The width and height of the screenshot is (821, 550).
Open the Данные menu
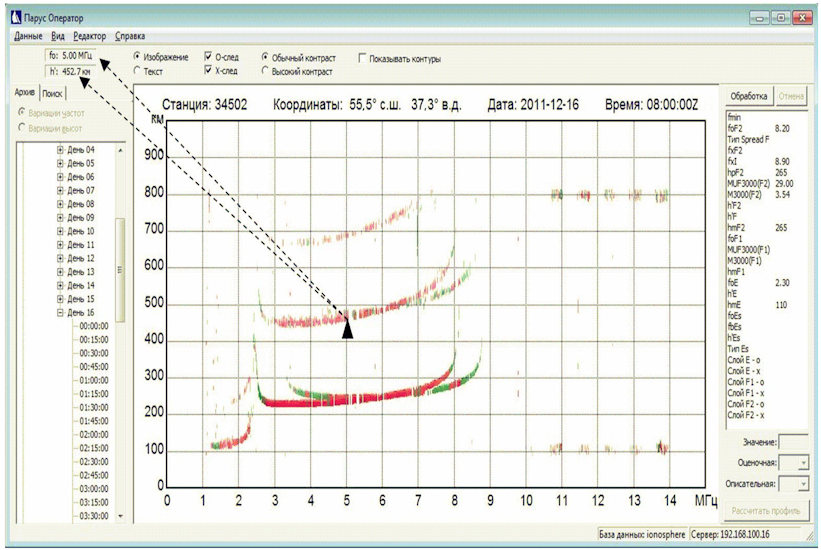[28, 36]
